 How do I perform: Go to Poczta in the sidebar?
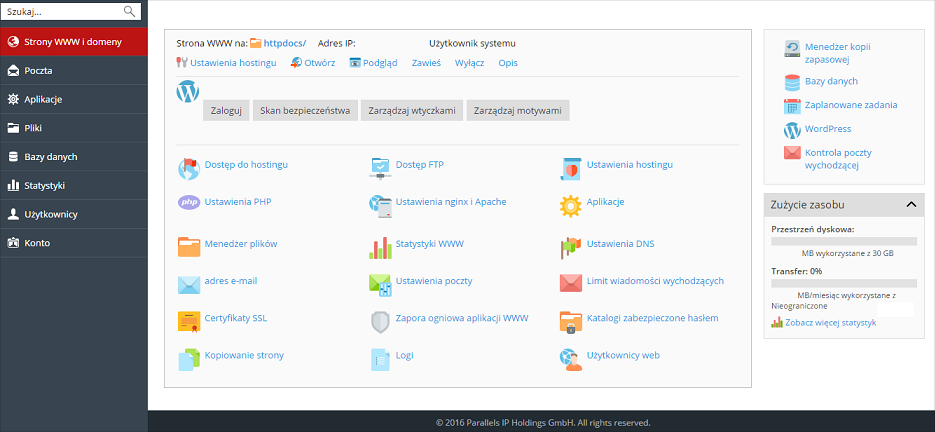coord(74,70)
